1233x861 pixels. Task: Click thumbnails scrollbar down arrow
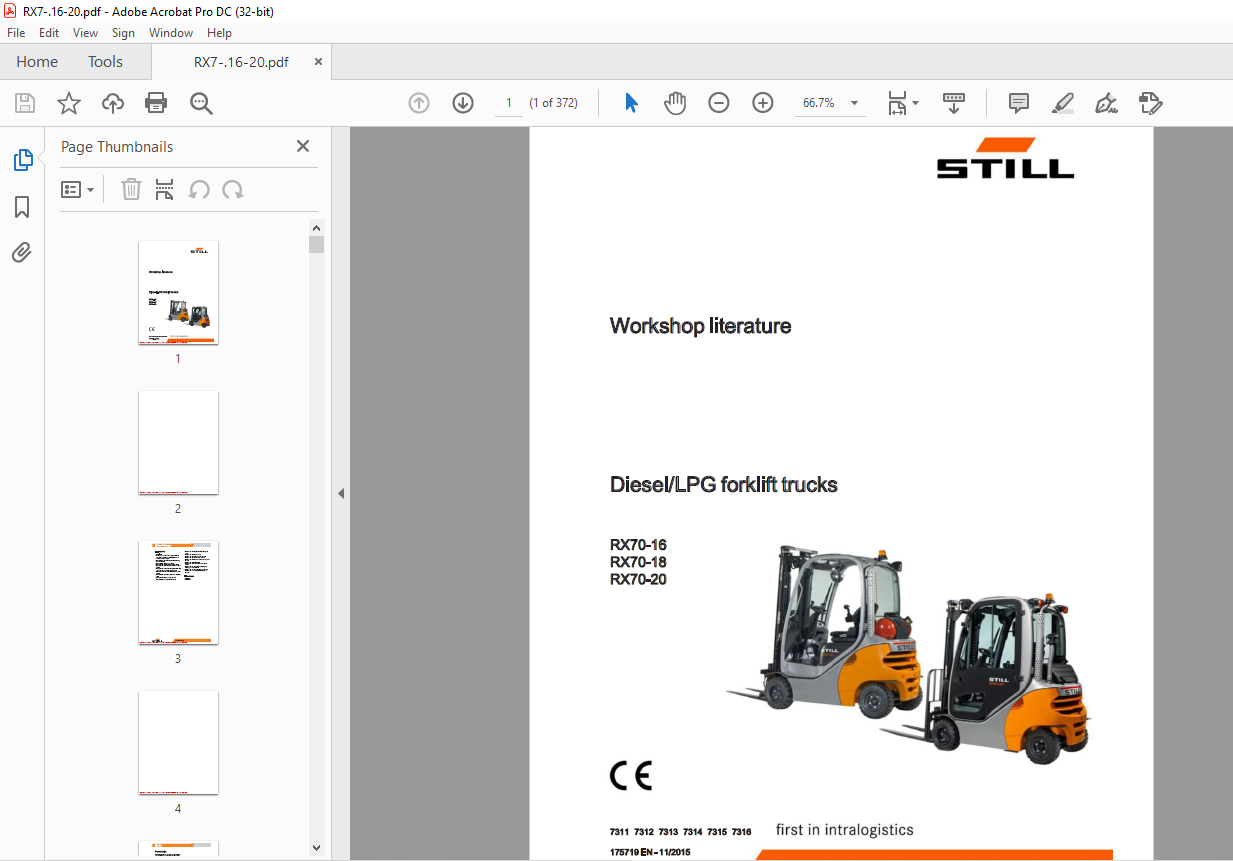(x=316, y=848)
